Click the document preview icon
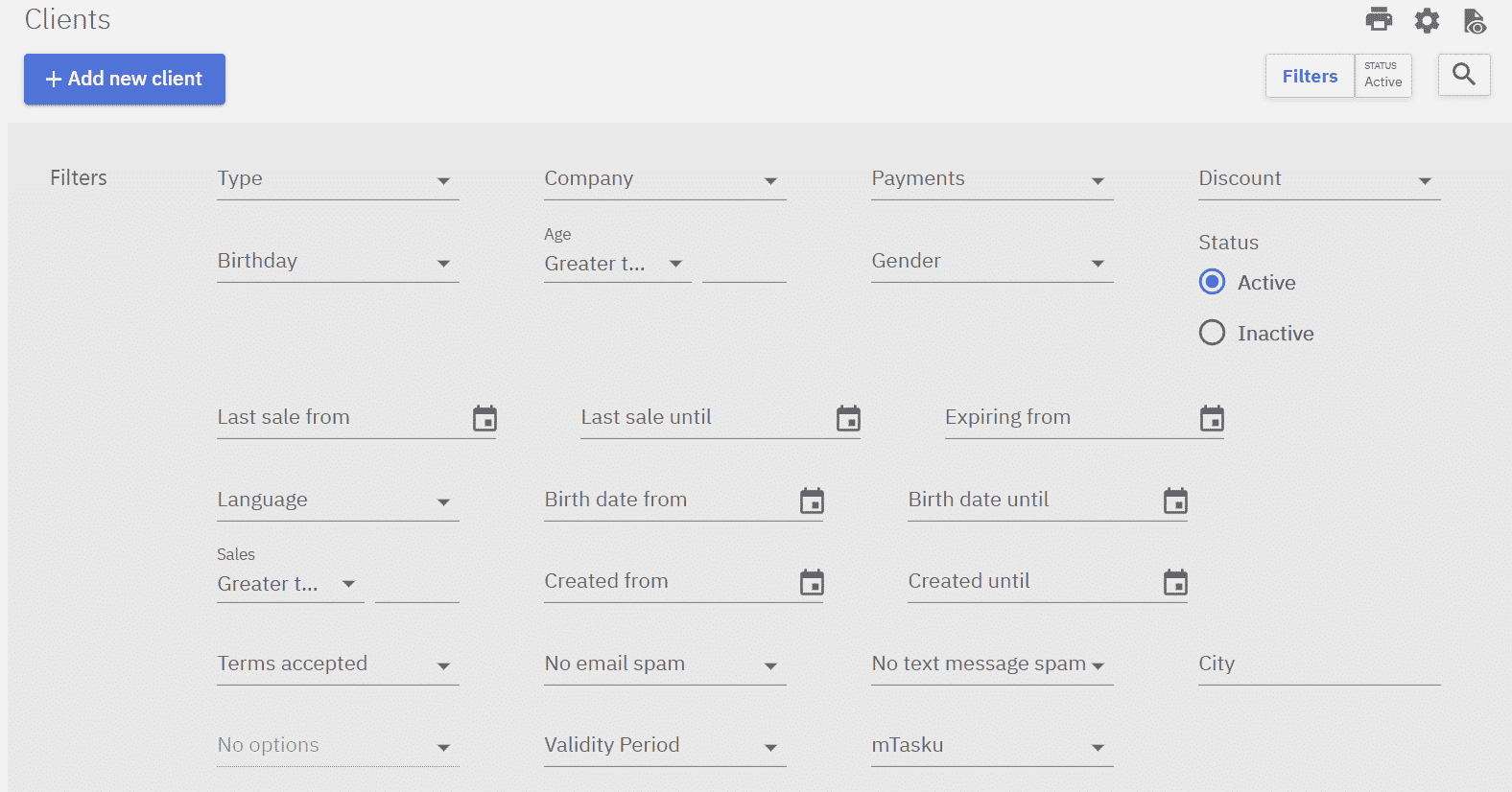1512x792 pixels. 1475,20
